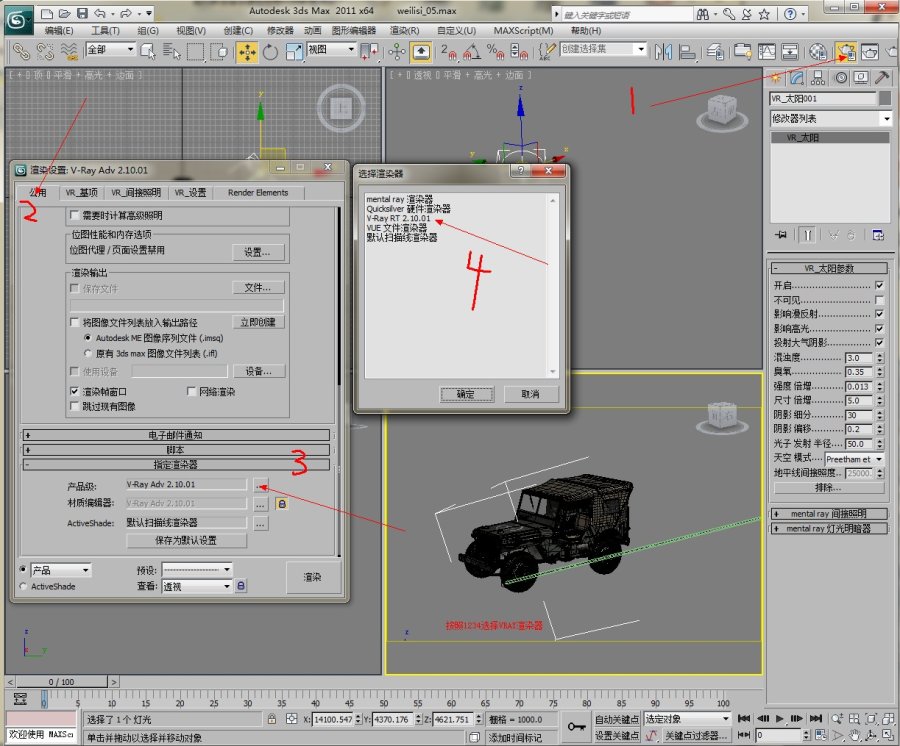This screenshot has width=900, height=746.
Task: Switch to the 'Render Elements' tab
Action: (258, 193)
